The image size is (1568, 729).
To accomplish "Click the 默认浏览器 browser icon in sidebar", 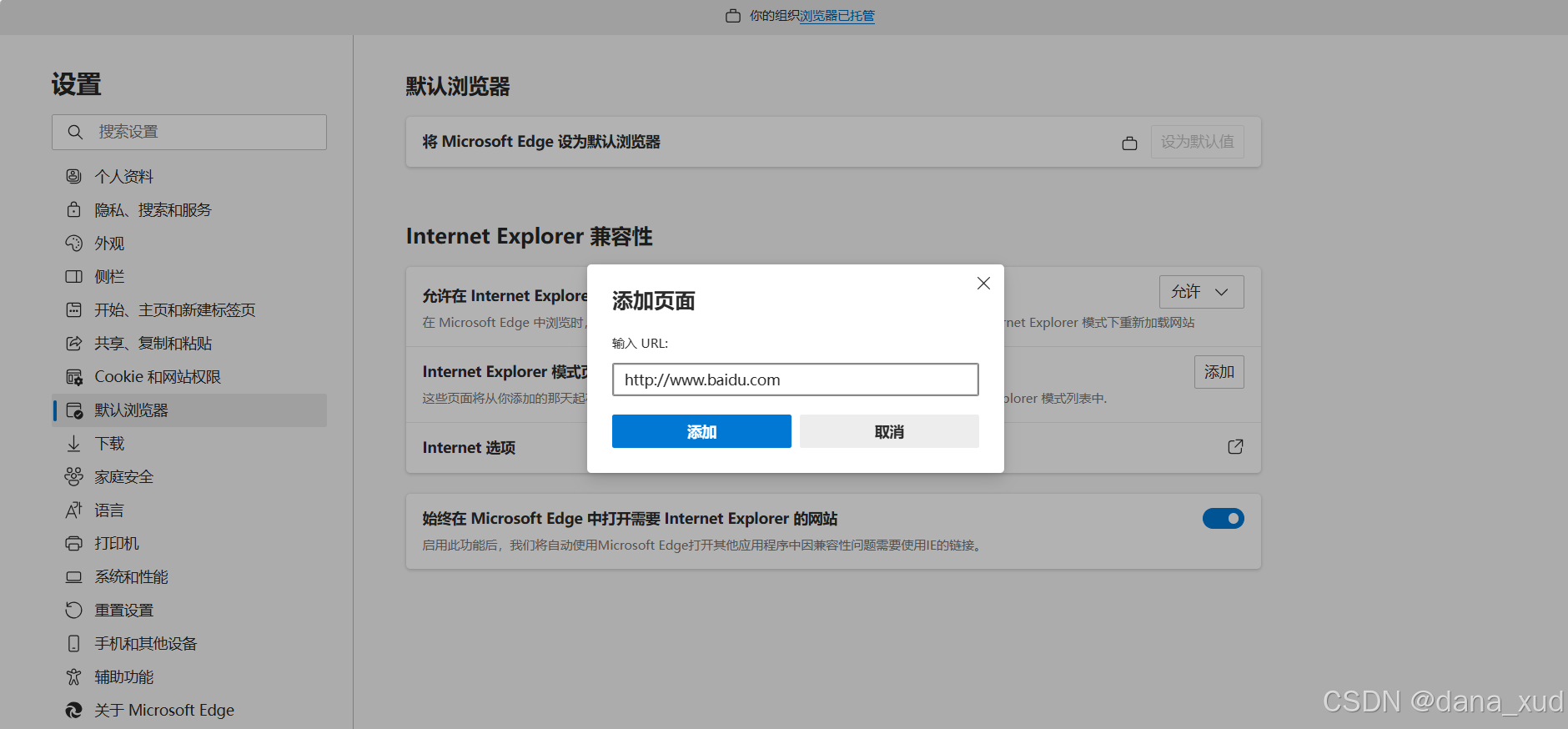I will point(74,410).
